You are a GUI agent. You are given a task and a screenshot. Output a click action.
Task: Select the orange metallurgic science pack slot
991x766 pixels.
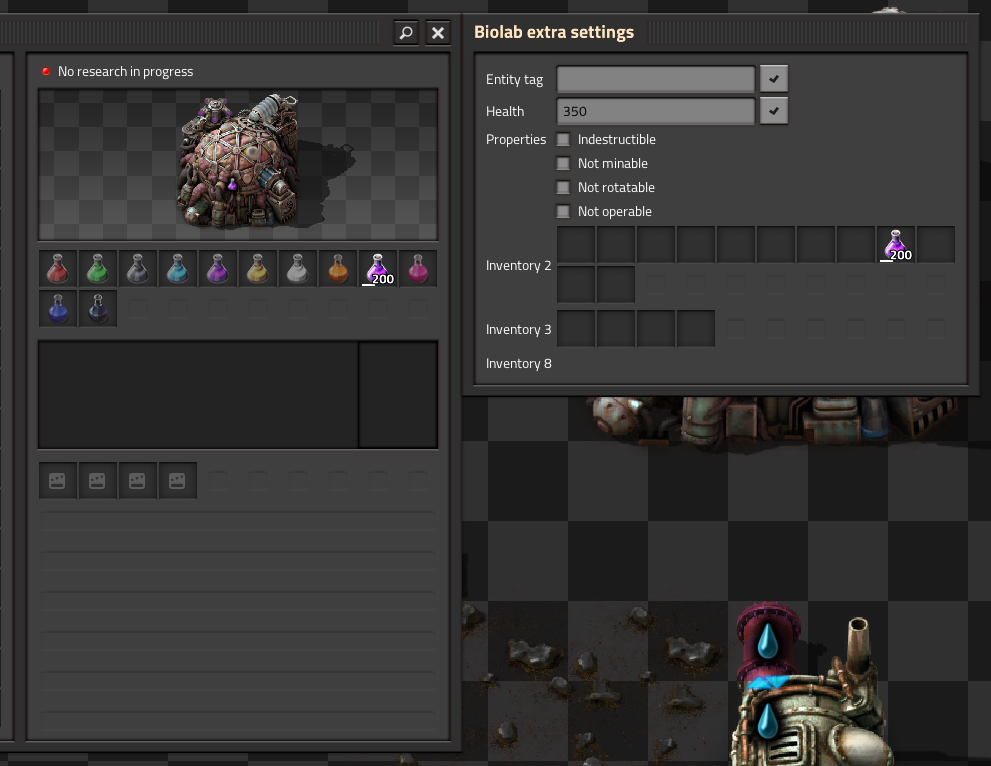337,269
